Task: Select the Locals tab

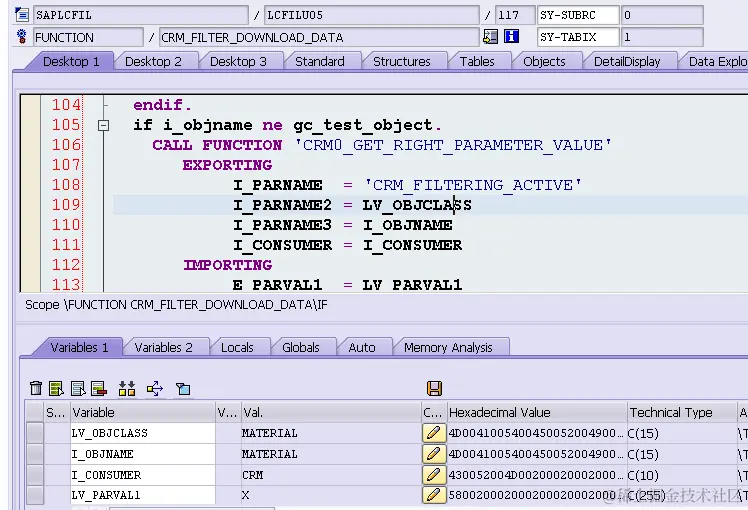Action: [237, 347]
